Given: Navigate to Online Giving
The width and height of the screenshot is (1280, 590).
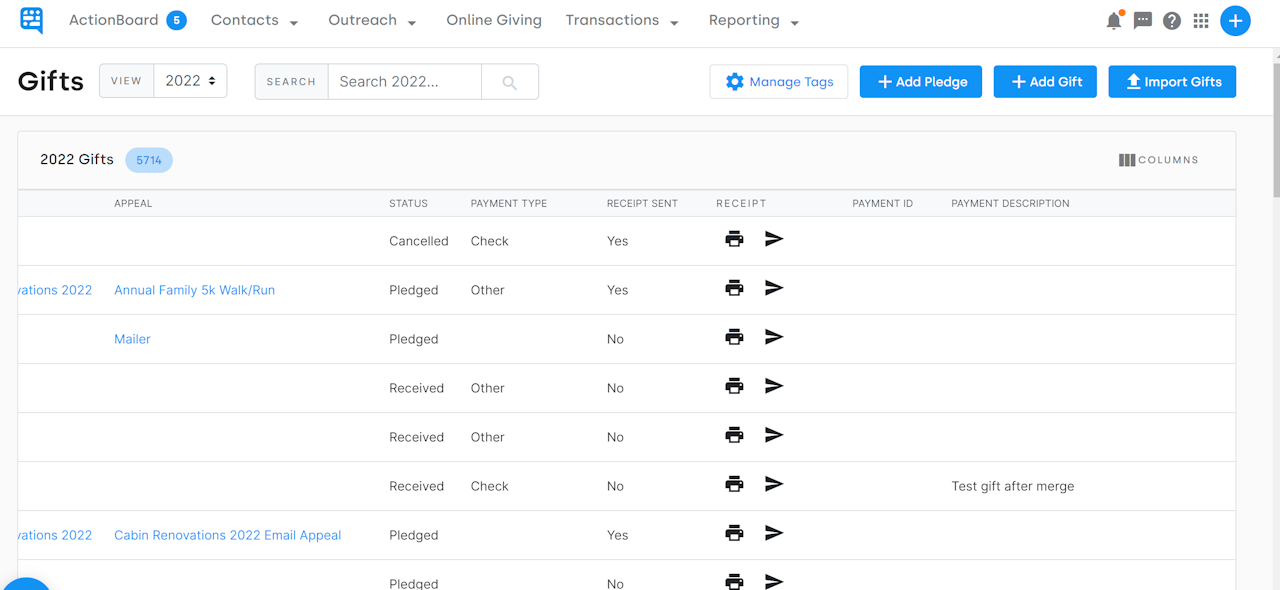Looking at the screenshot, I should pos(494,19).
